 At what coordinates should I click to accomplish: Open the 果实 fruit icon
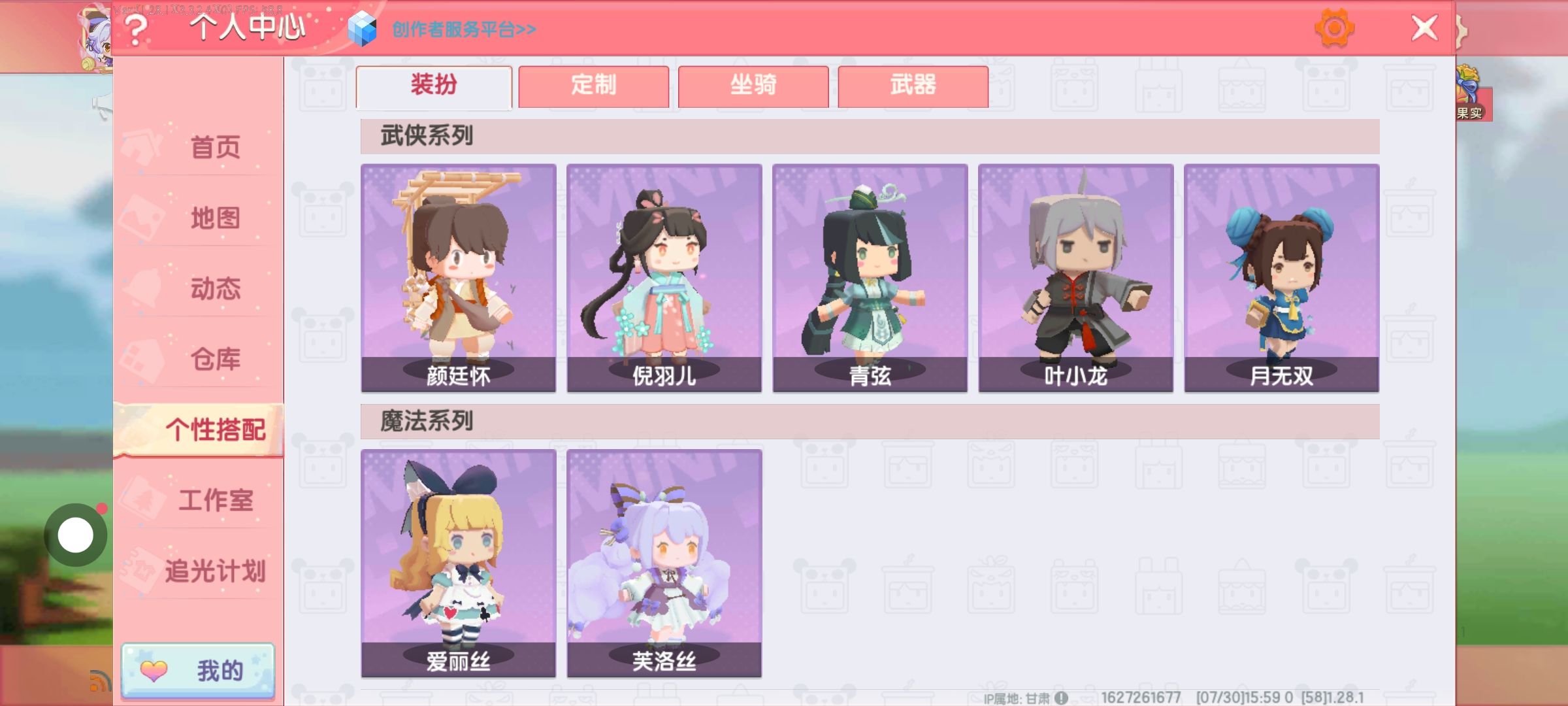(x=1469, y=93)
